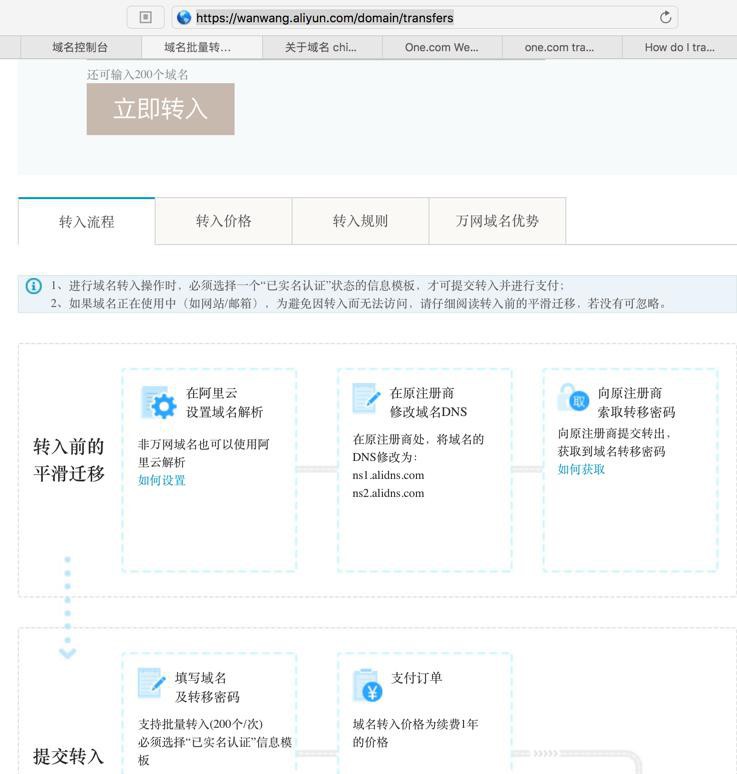Switch to one.com tra... browser tab
Viewport: 737px width, 774px height.
click(x=562, y=47)
